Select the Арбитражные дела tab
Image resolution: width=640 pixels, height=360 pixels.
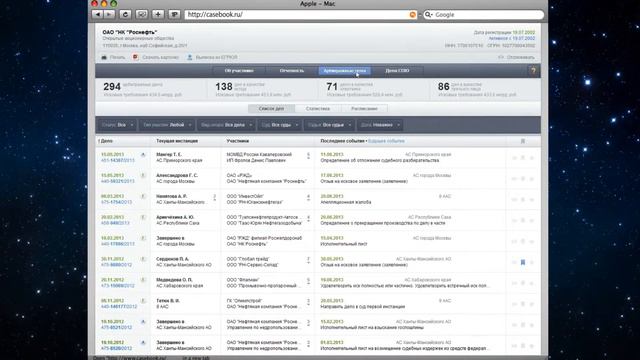point(344,71)
